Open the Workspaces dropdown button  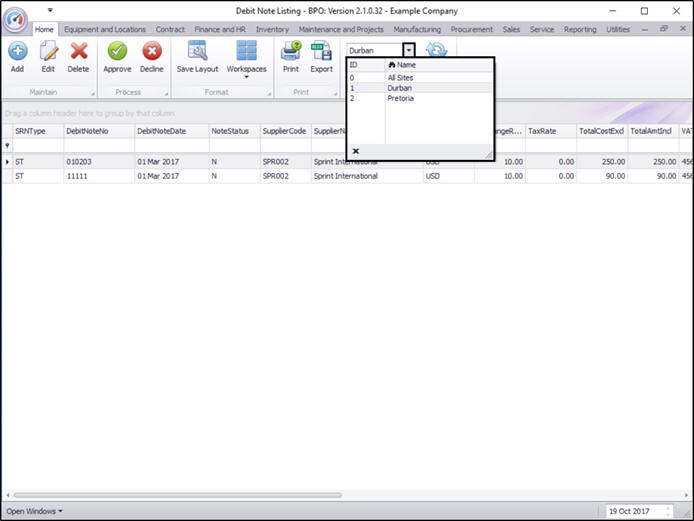[247, 59]
